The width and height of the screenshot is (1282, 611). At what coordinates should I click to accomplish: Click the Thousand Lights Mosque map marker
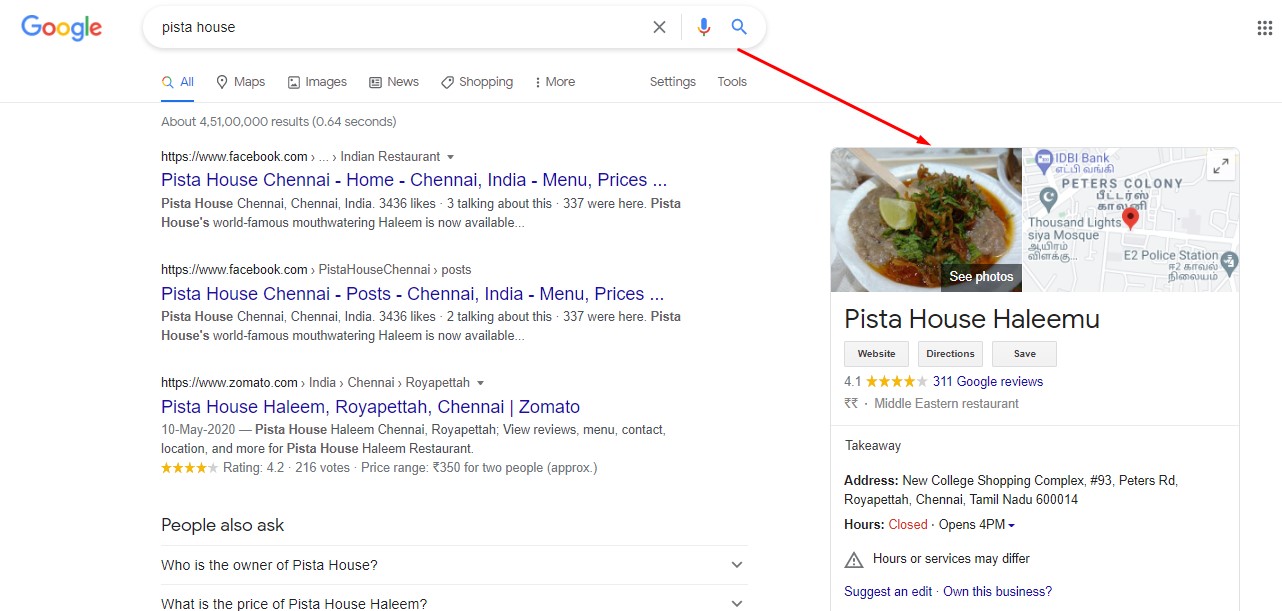[x=1048, y=197]
